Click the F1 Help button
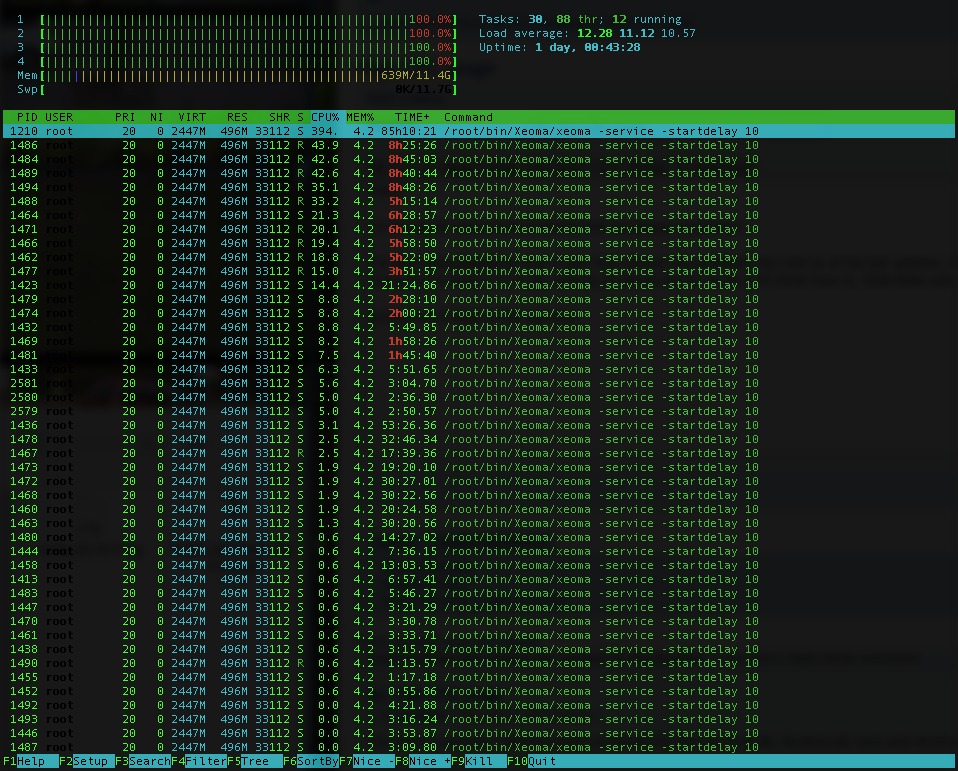The image size is (958, 771). [31, 761]
